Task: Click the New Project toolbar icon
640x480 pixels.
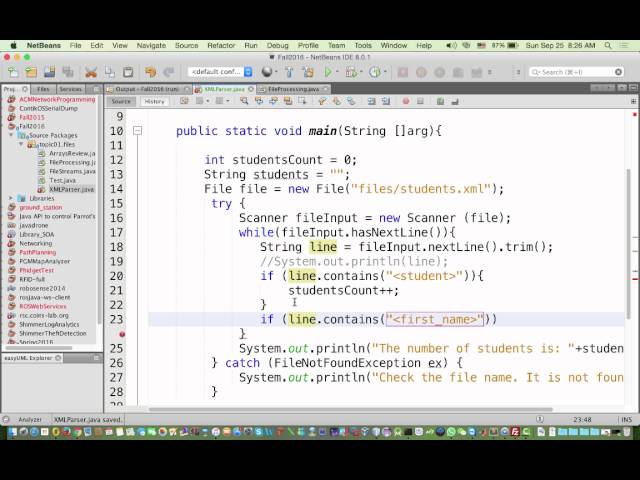Action: (31, 72)
